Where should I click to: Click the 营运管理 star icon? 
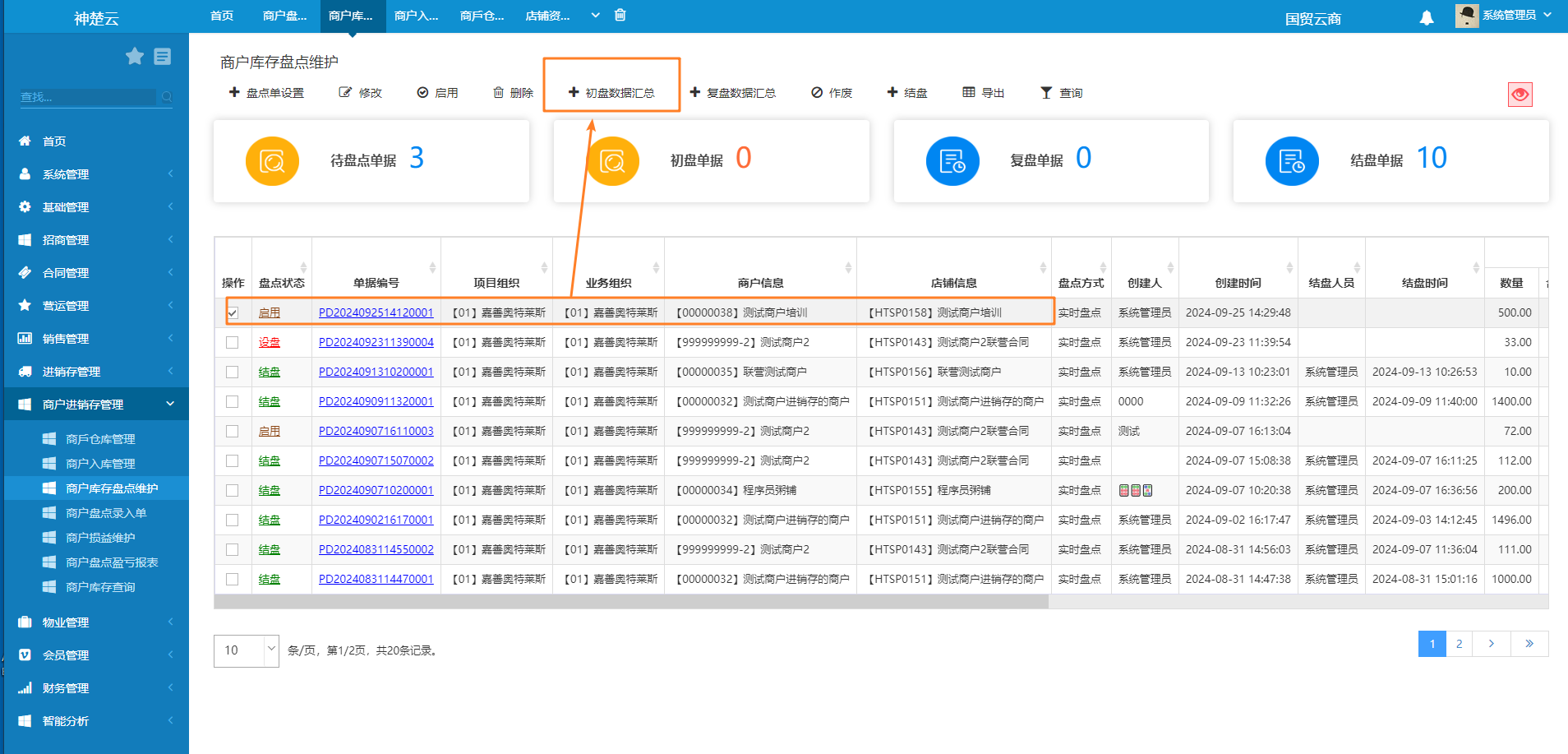(25, 305)
